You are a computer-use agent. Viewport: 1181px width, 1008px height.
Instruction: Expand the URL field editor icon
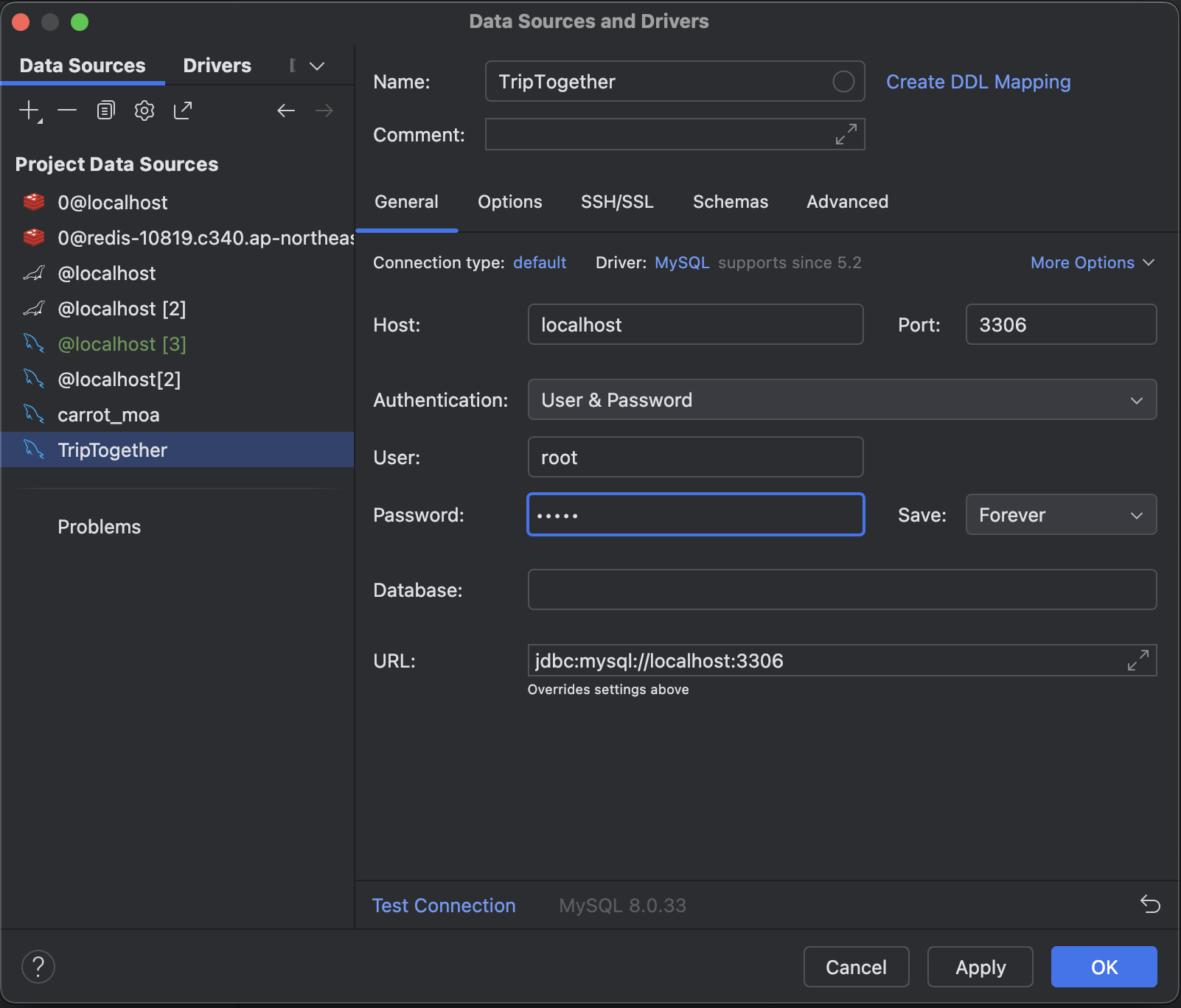click(x=1138, y=660)
